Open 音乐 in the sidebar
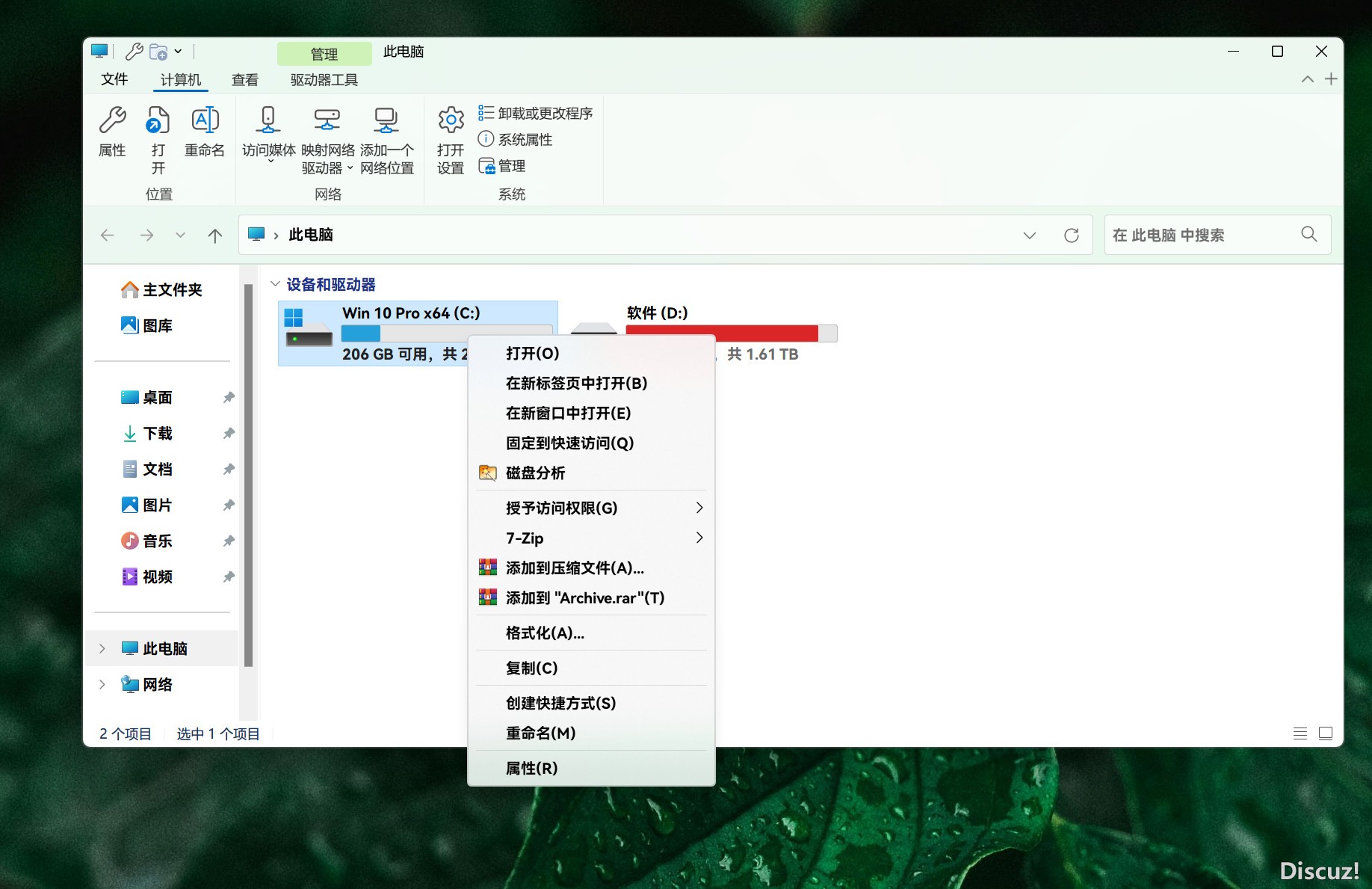This screenshot has height=889, width=1372. [x=146, y=541]
